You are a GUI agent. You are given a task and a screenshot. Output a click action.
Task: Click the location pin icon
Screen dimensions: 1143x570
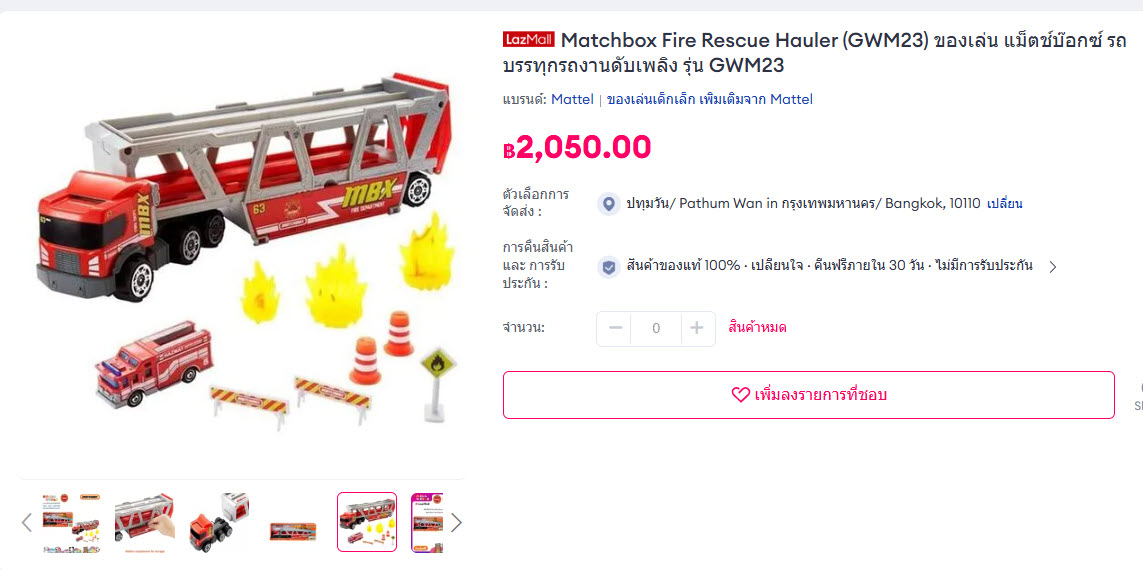609,204
